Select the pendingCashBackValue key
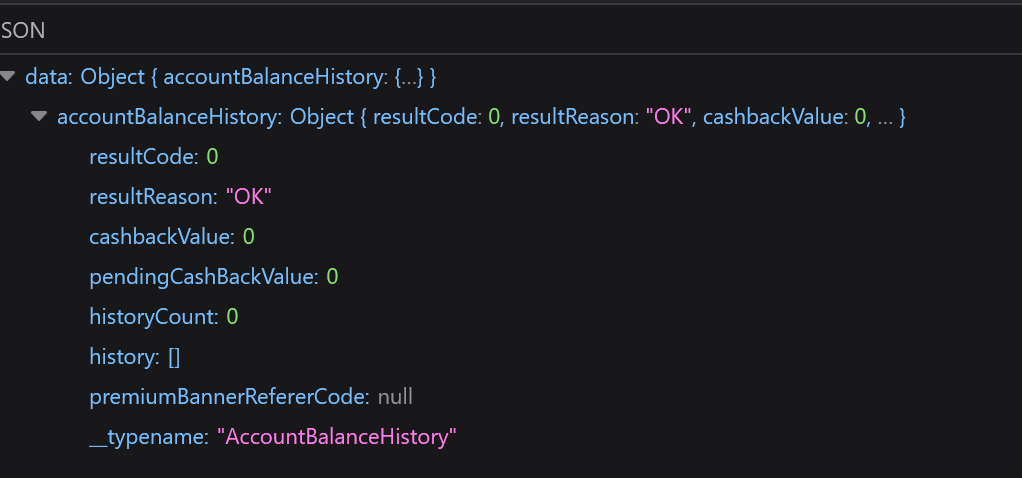The image size is (1022, 478). 204,277
